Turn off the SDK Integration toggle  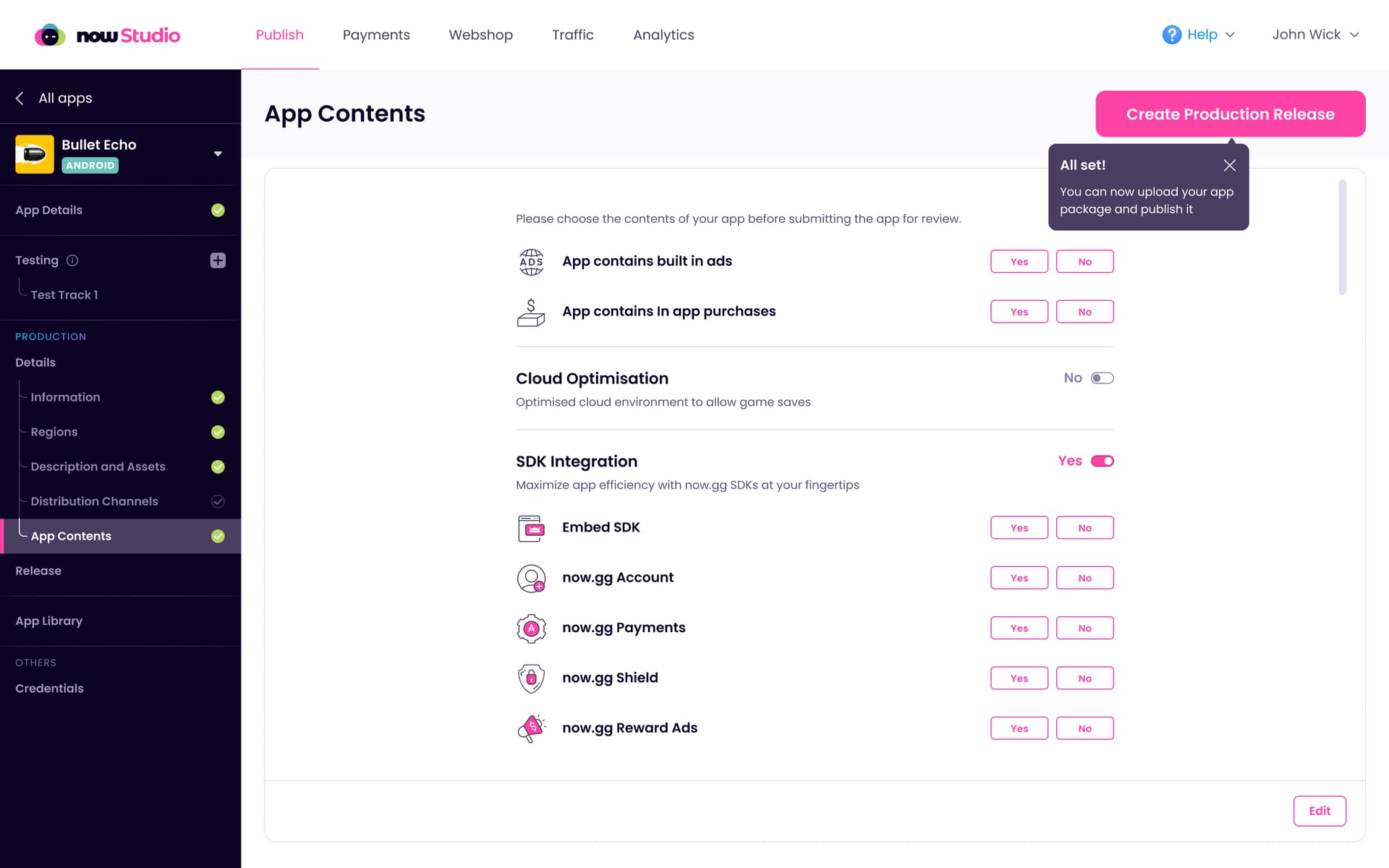(1103, 461)
